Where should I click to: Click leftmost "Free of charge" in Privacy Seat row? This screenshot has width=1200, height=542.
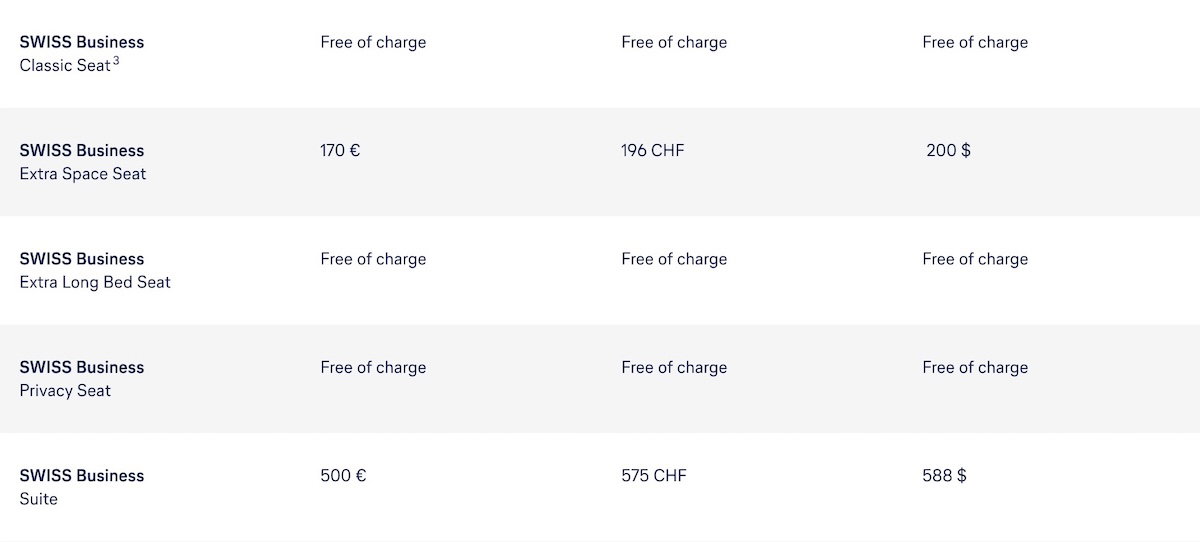coord(373,368)
